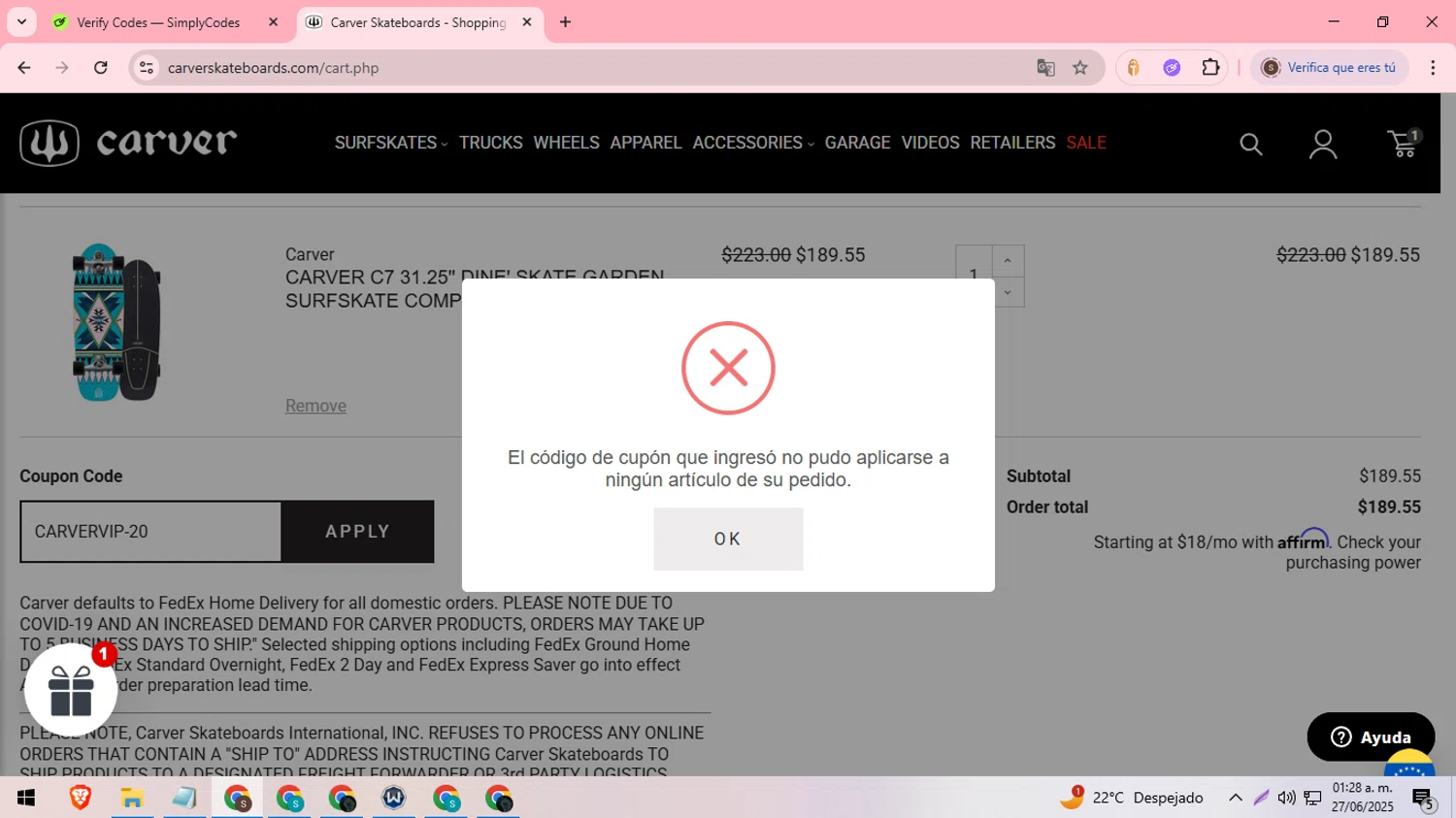Close the Carver Skateboards tab

[527, 22]
